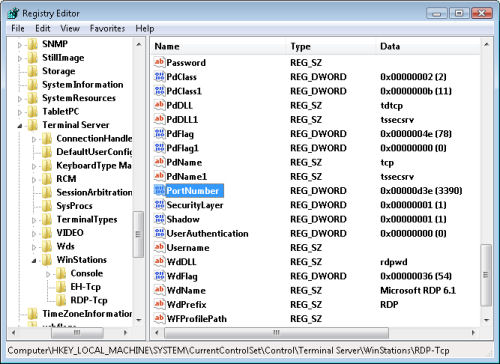
Task: Open the Help menu
Action: click(x=145, y=28)
